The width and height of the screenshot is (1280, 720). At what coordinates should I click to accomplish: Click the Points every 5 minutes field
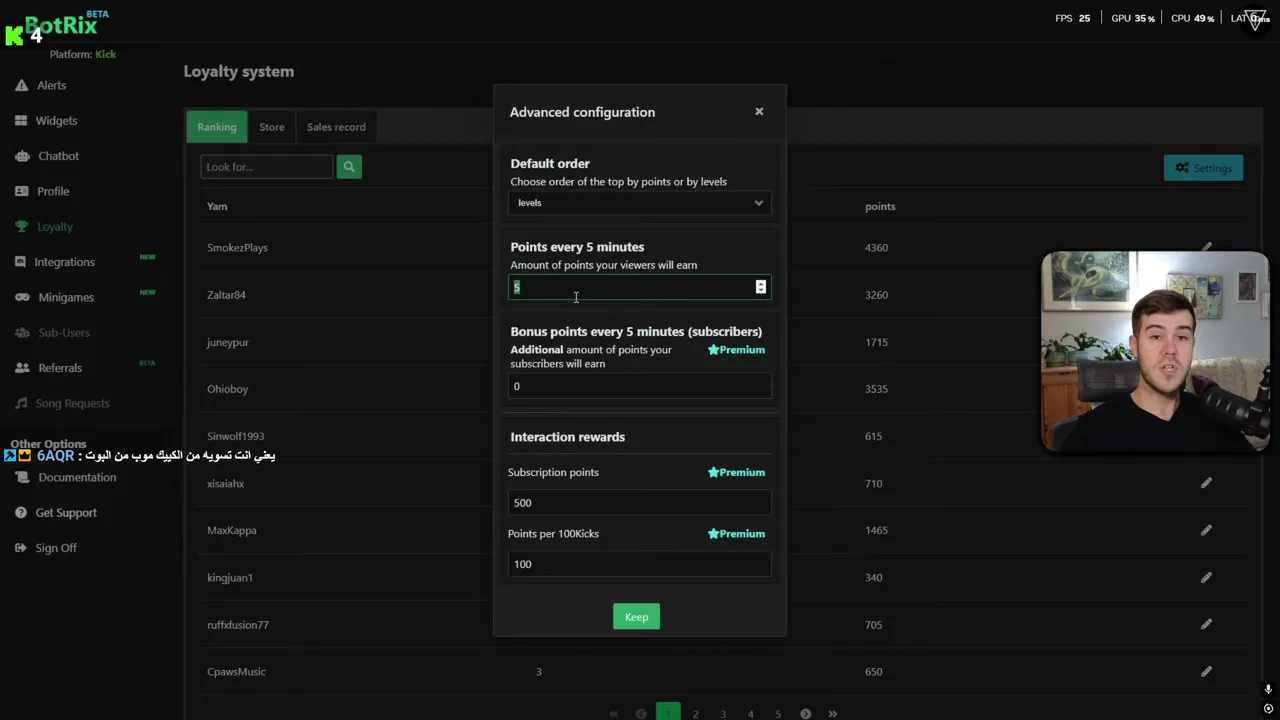click(630, 287)
